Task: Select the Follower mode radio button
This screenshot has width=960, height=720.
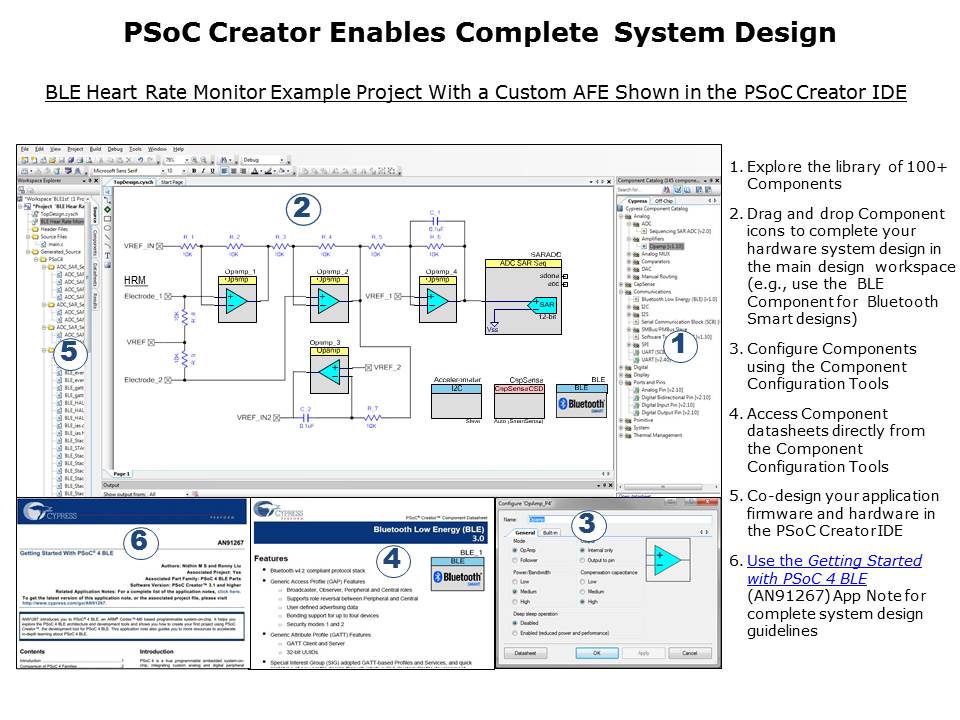Action: click(x=514, y=562)
